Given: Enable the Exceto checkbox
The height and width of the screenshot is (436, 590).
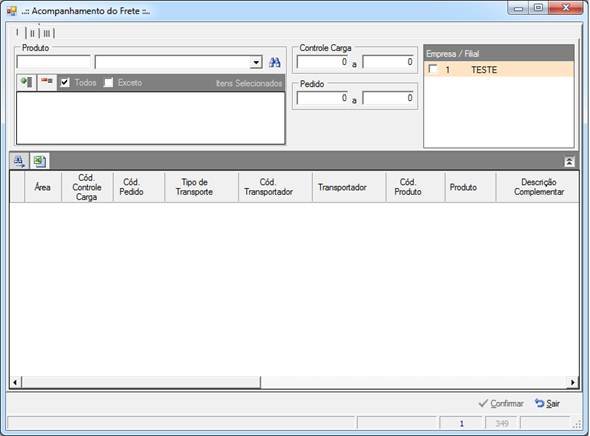Looking at the screenshot, I should (x=108, y=82).
